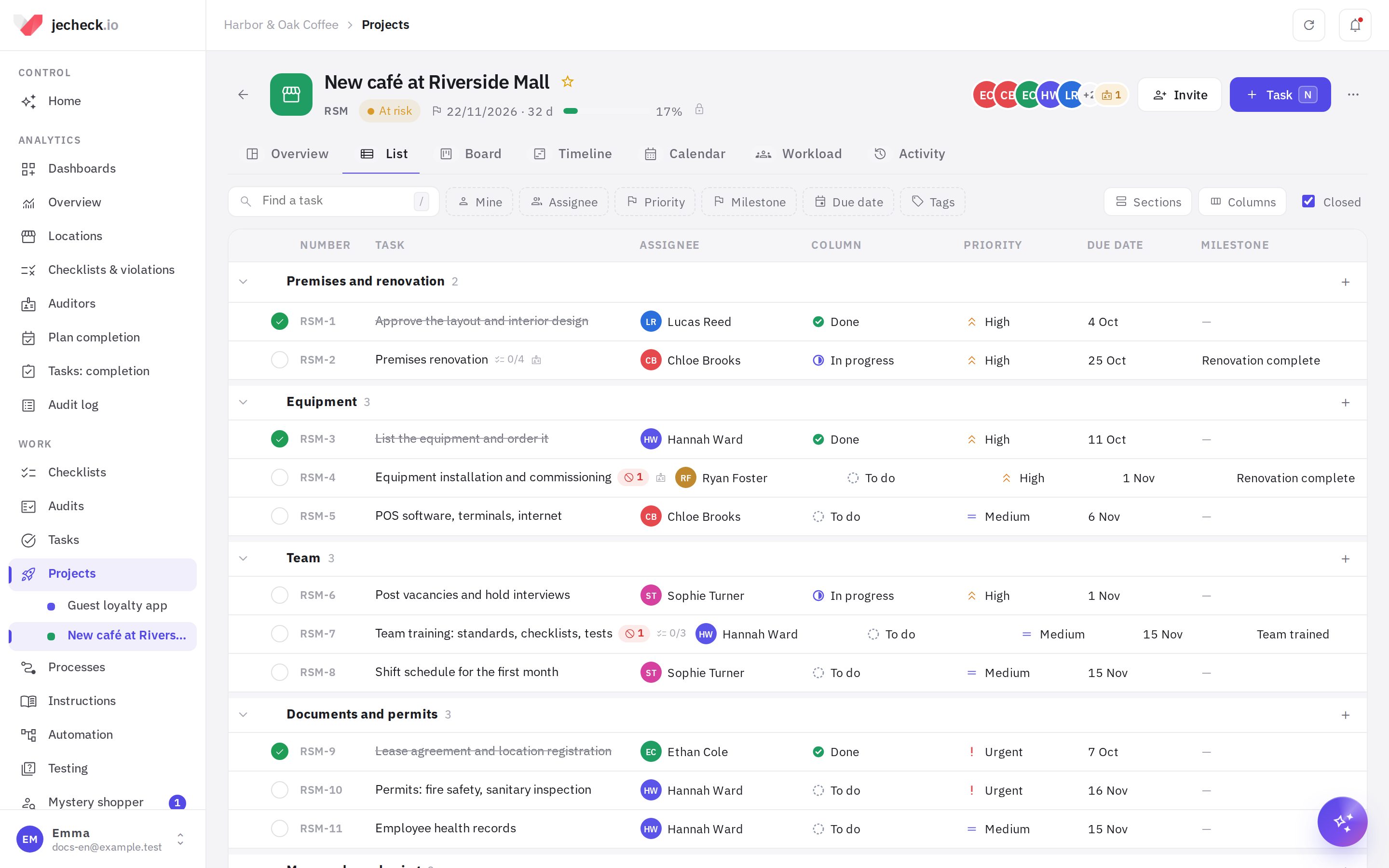Uncheck completed task RSM-9

pos(280,751)
